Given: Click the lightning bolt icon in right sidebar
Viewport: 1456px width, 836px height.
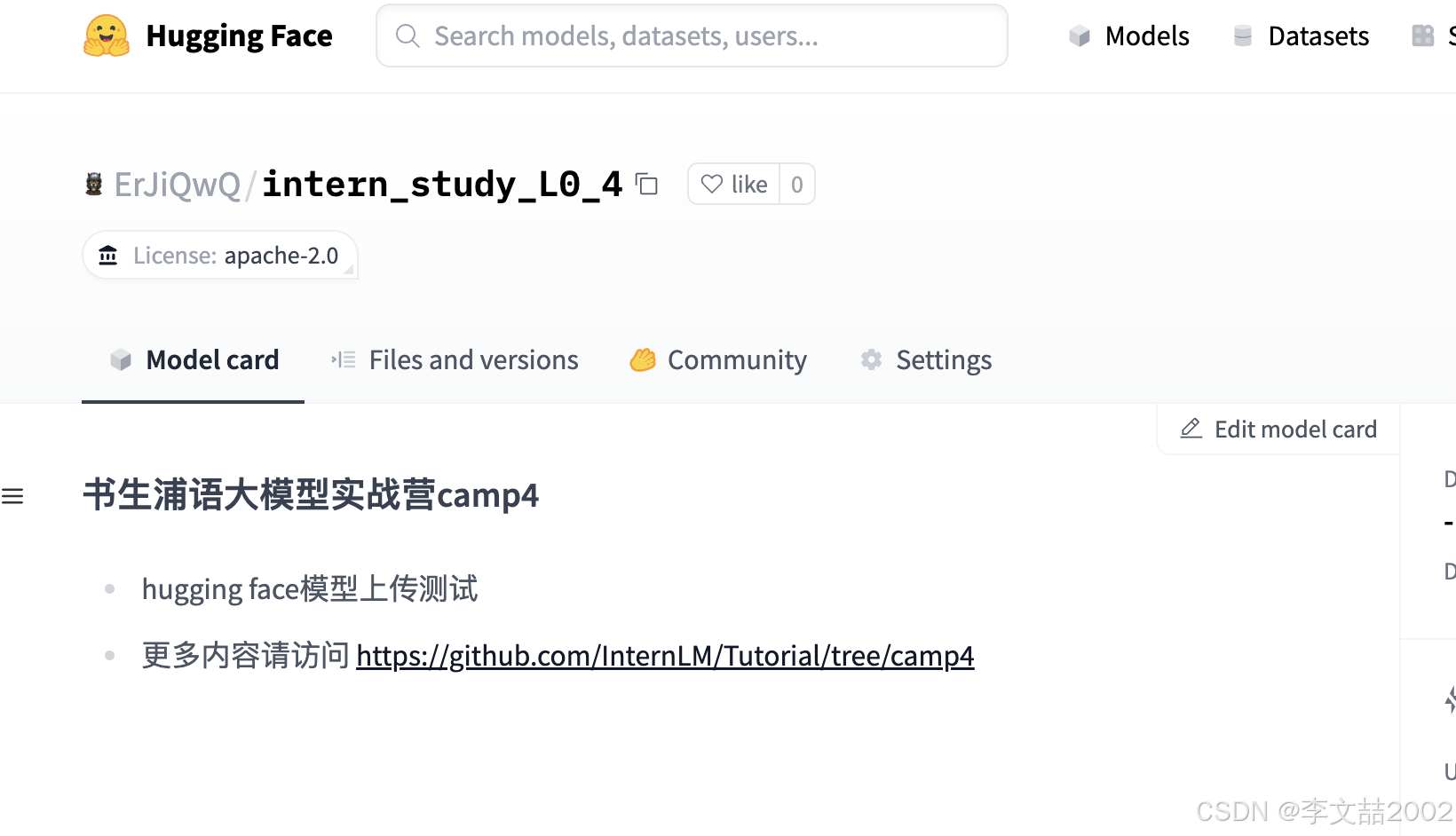Looking at the screenshot, I should coord(1449,700).
